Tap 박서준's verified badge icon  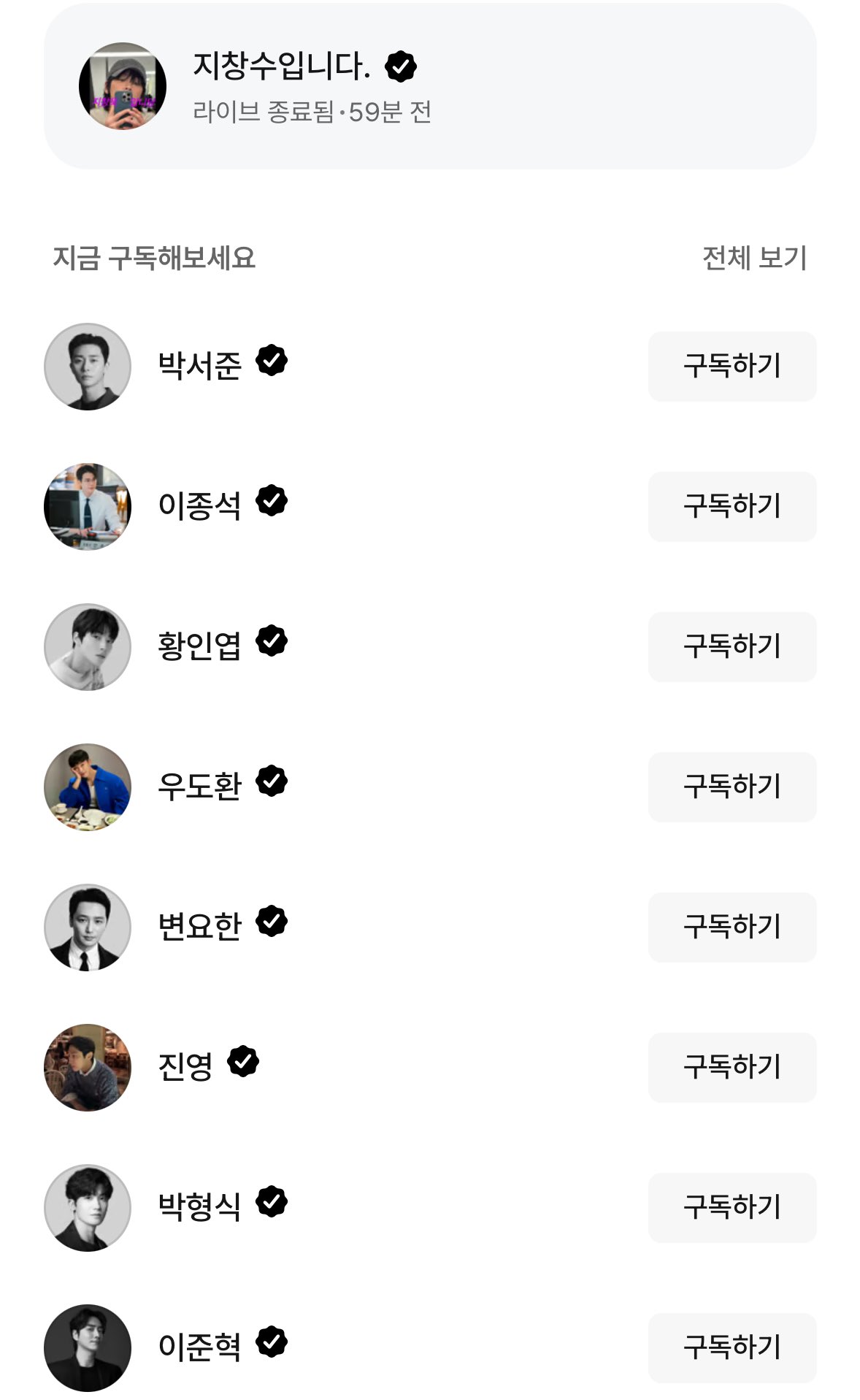[272, 361]
